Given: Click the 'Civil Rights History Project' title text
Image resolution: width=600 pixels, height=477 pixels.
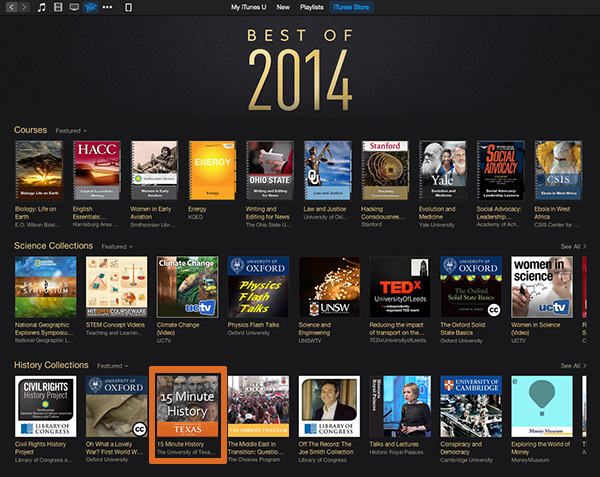Looking at the screenshot, I should click(41, 448).
